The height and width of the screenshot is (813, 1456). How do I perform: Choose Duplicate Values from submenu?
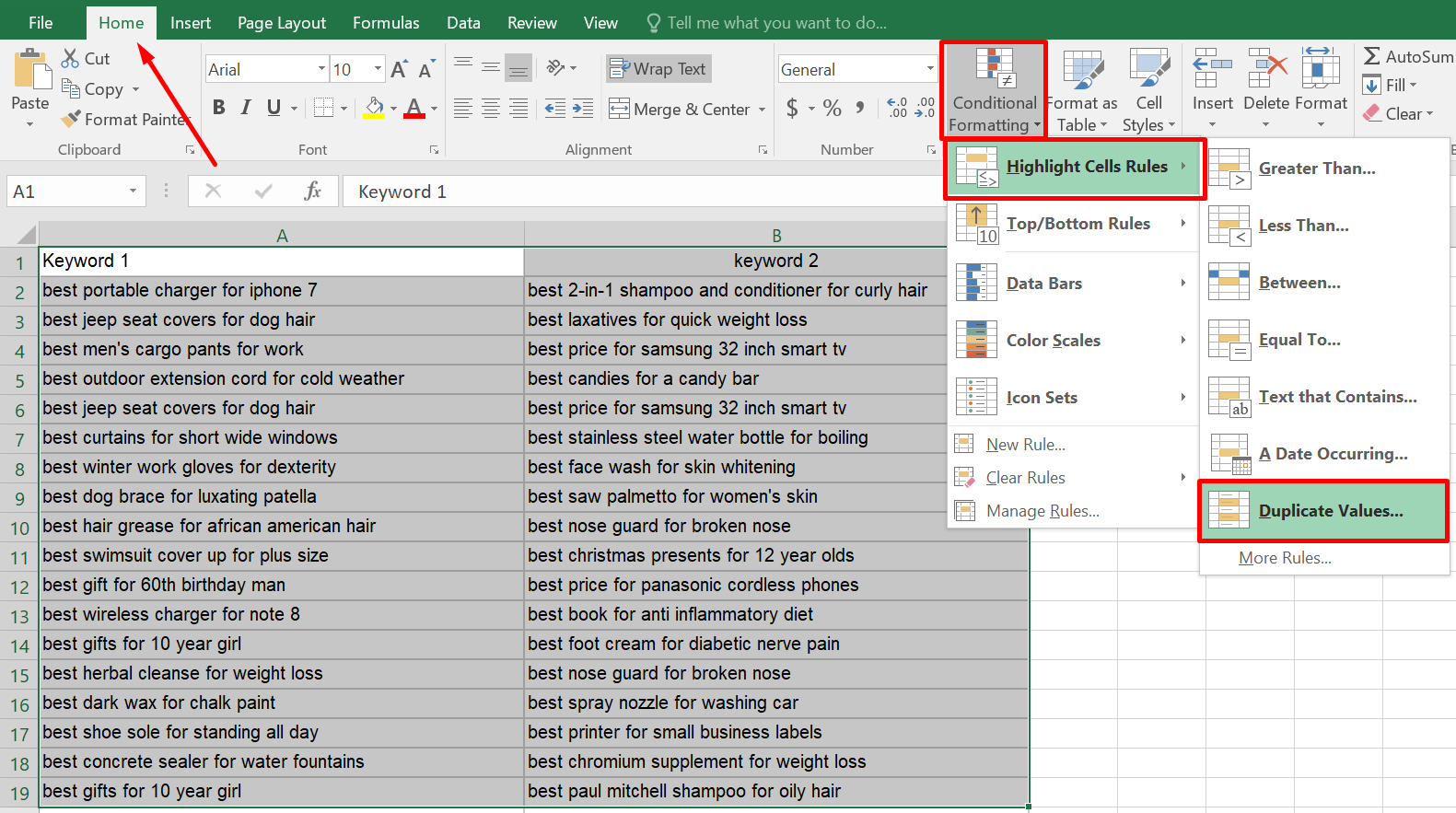coord(1323,511)
